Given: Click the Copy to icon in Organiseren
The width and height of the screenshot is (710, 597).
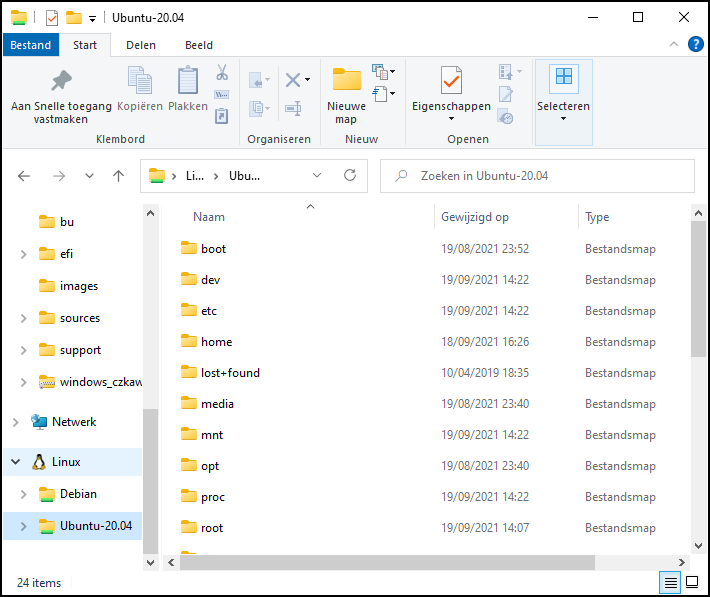Looking at the screenshot, I should (259, 109).
